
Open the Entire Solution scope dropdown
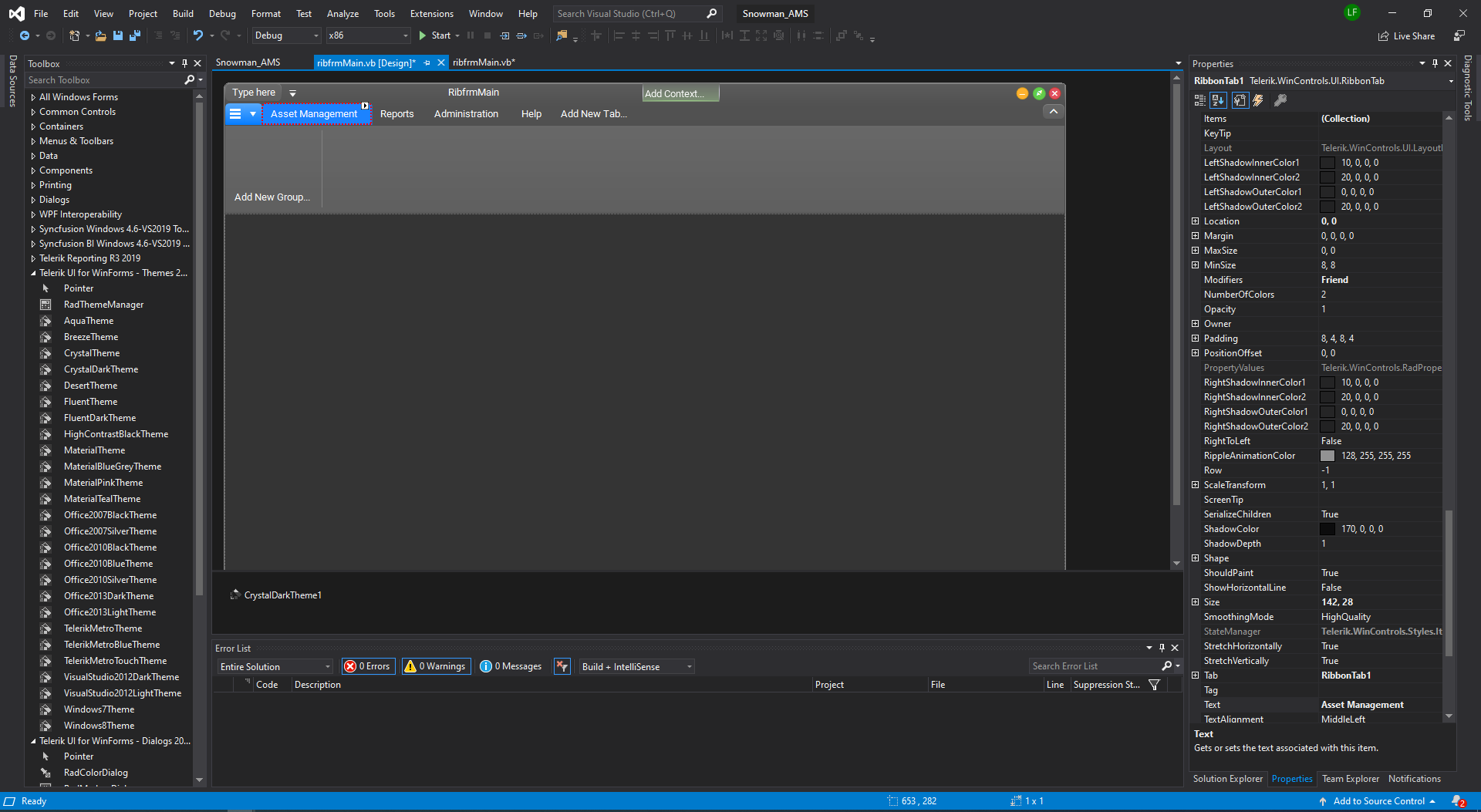(275, 666)
